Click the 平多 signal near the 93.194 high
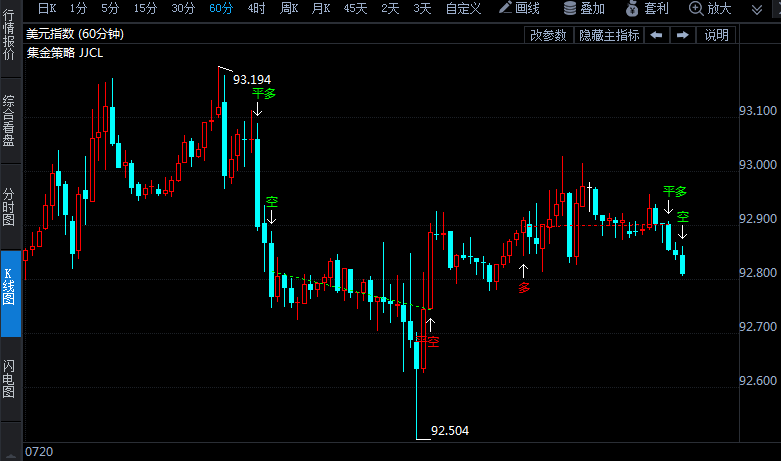The width and height of the screenshot is (781, 461). [x=263, y=94]
